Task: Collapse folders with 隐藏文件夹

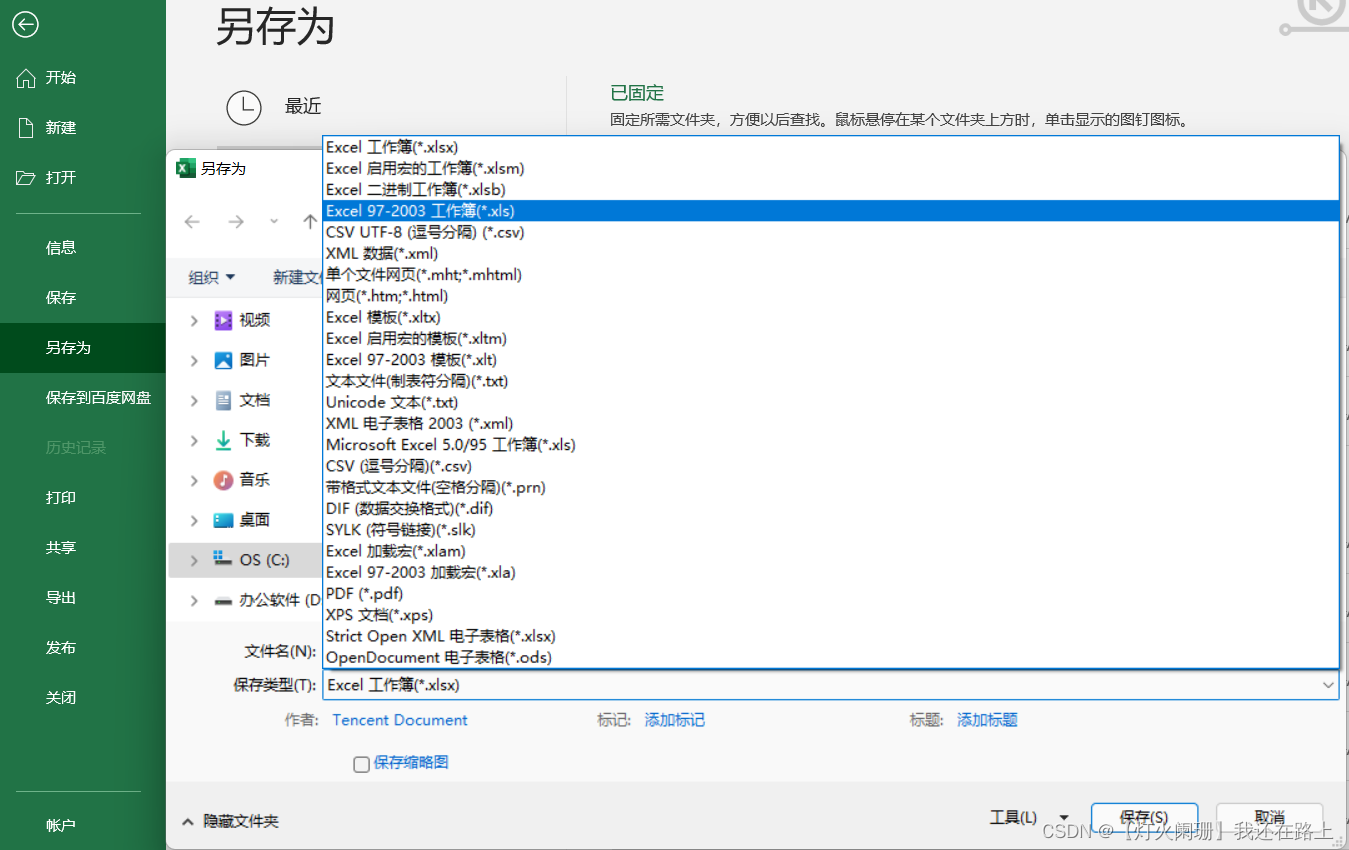Action: click(x=230, y=821)
